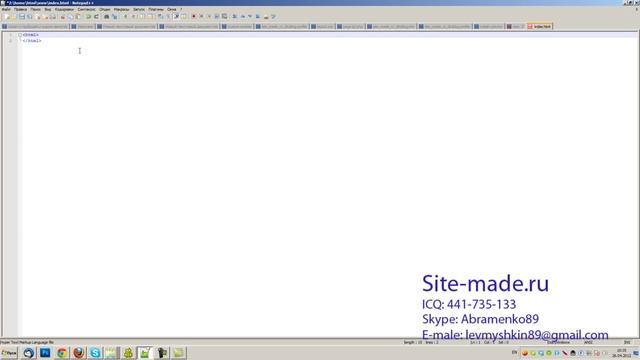Image resolution: width=640 pixels, height=360 pixels.
Task: Click the ANSI encoding status field
Action: tap(588, 342)
